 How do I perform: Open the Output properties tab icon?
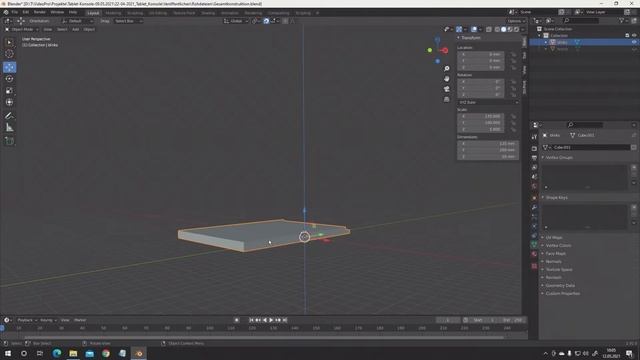click(534, 158)
